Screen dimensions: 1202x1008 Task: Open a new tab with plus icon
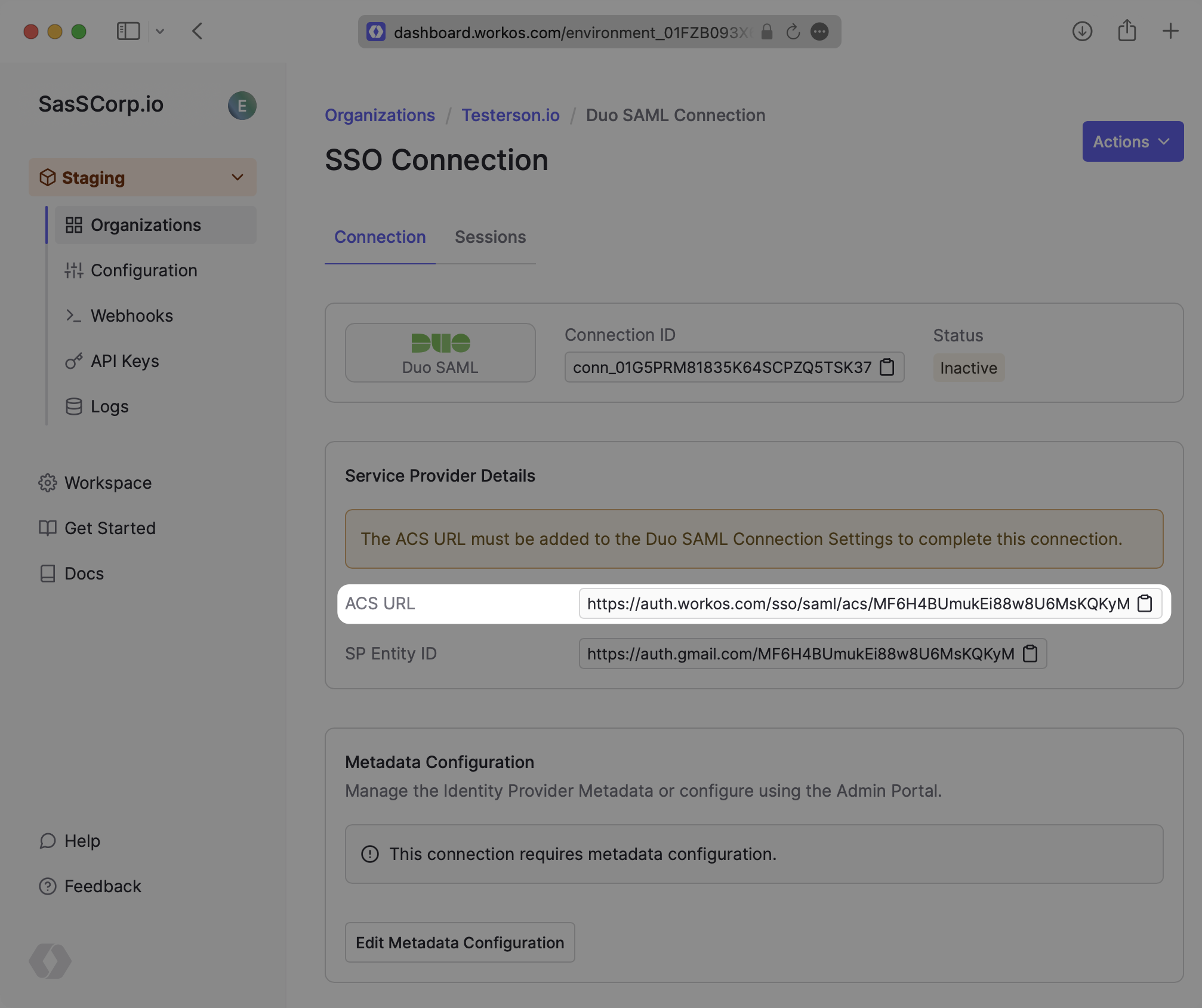pos(1170,31)
